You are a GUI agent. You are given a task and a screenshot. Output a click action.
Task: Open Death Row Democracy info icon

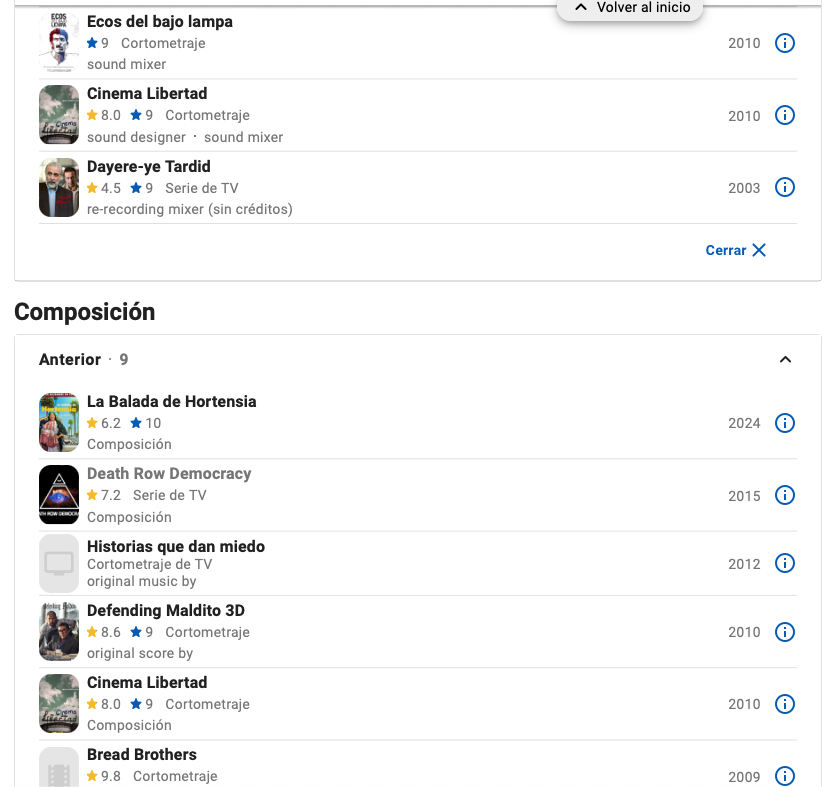pos(785,496)
